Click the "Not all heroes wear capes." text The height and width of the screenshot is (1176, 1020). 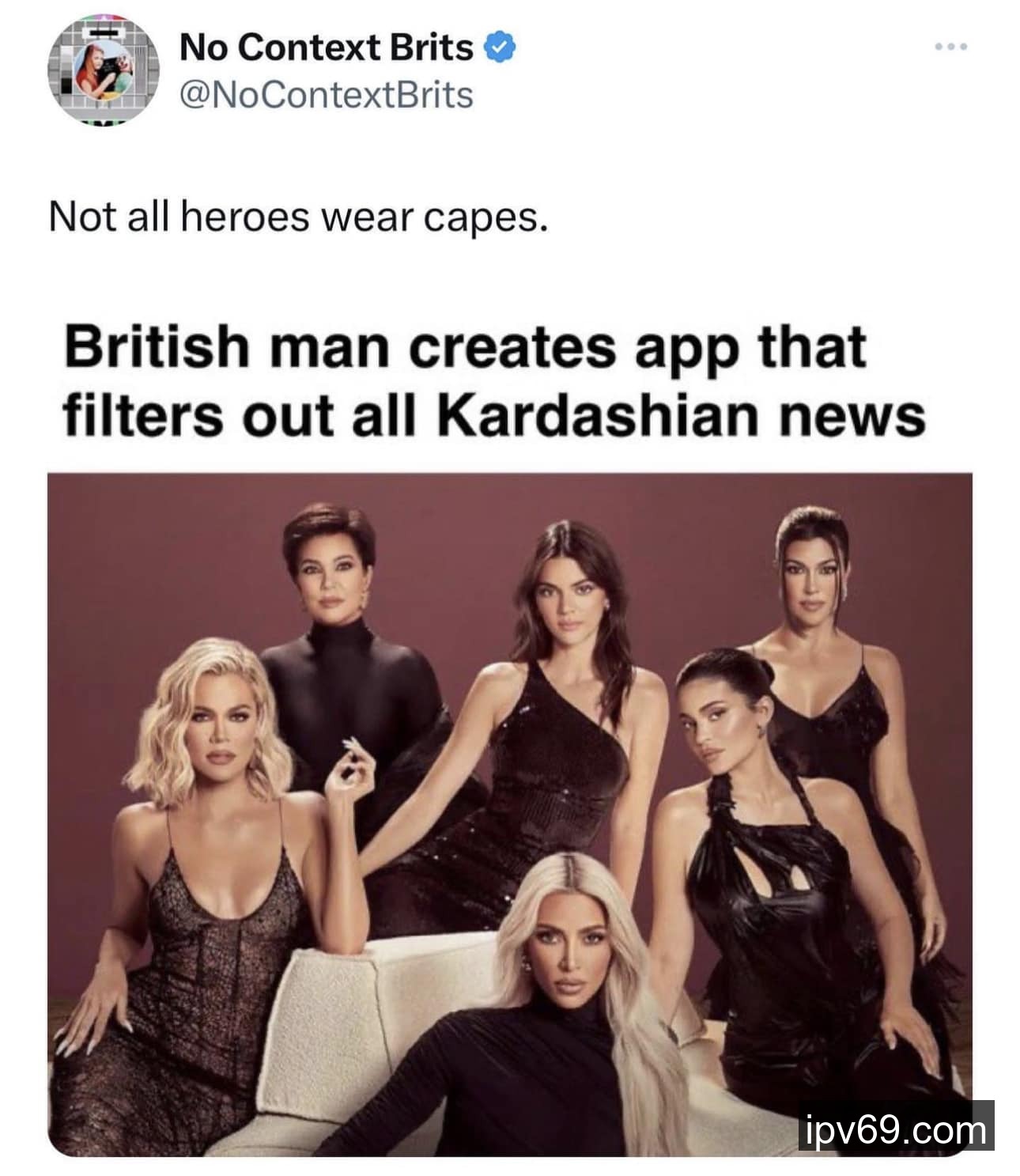click(x=297, y=216)
